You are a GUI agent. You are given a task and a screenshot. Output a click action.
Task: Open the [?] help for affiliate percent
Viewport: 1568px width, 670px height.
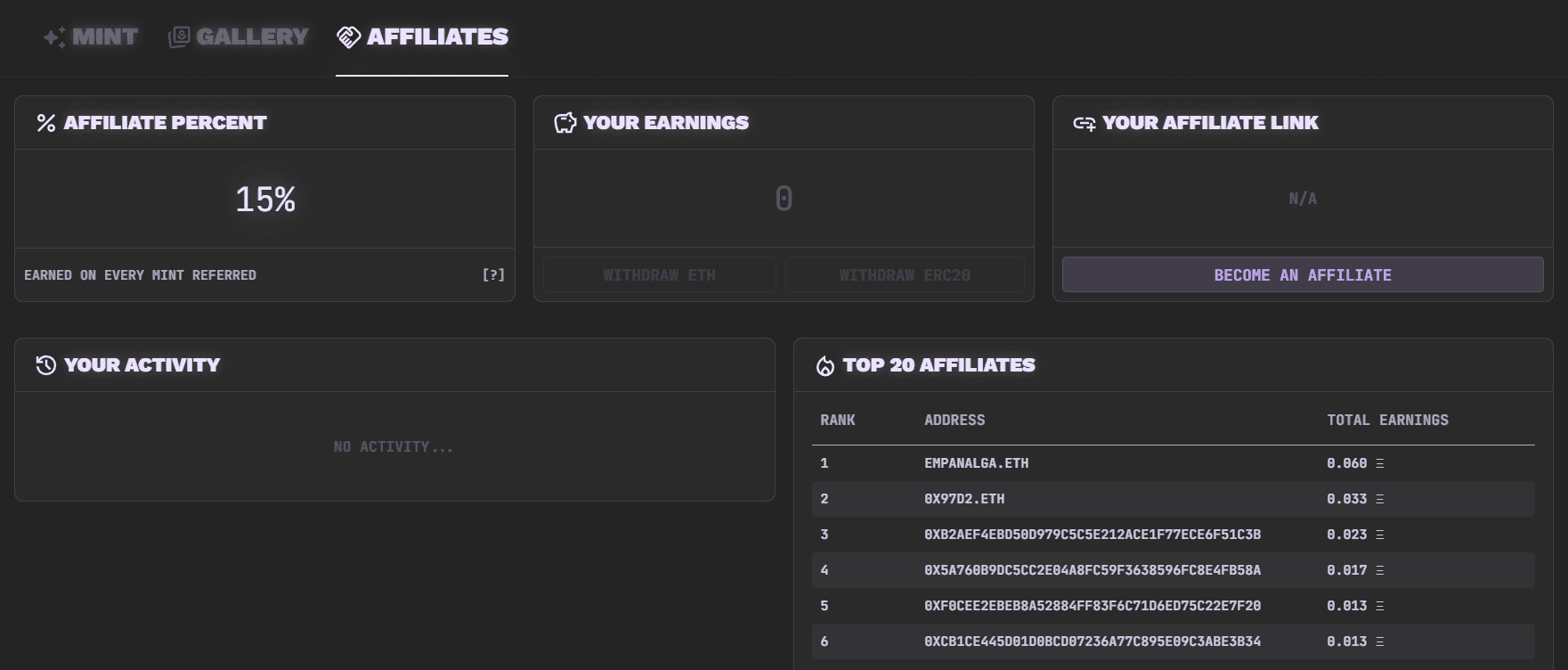[493, 275]
